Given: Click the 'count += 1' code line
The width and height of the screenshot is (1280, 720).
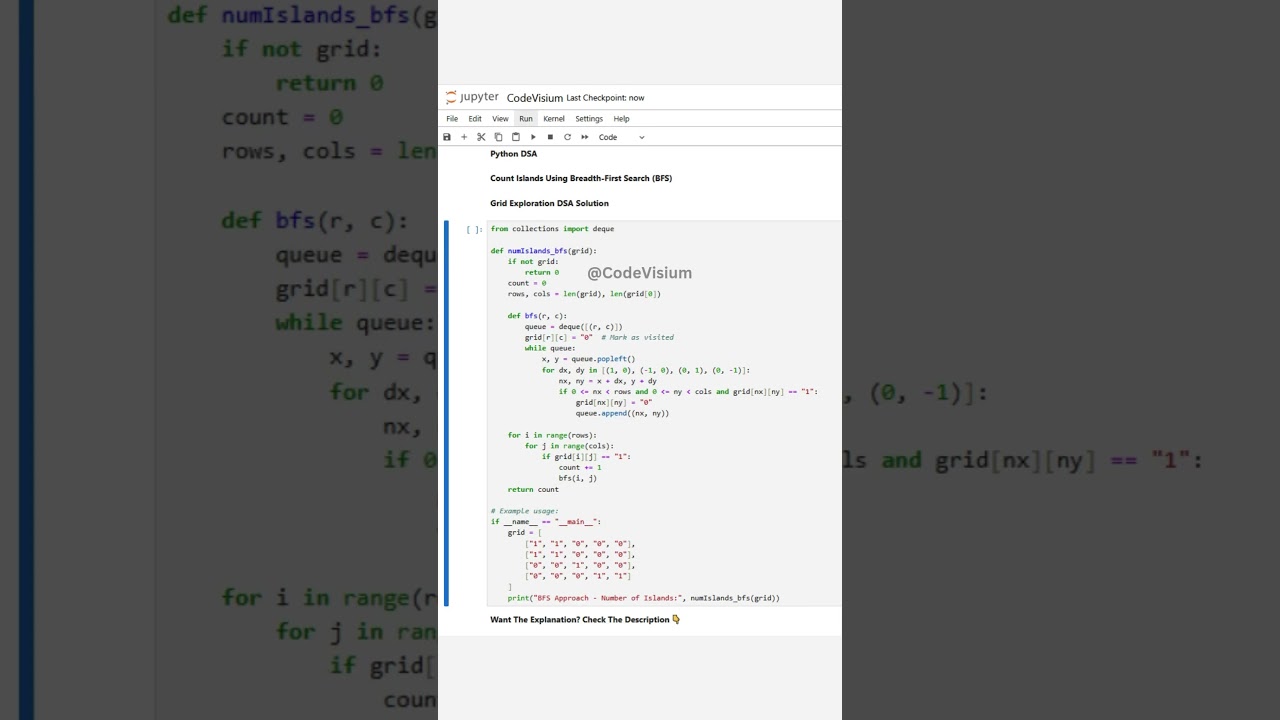Looking at the screenshot, I should [580, 467].
